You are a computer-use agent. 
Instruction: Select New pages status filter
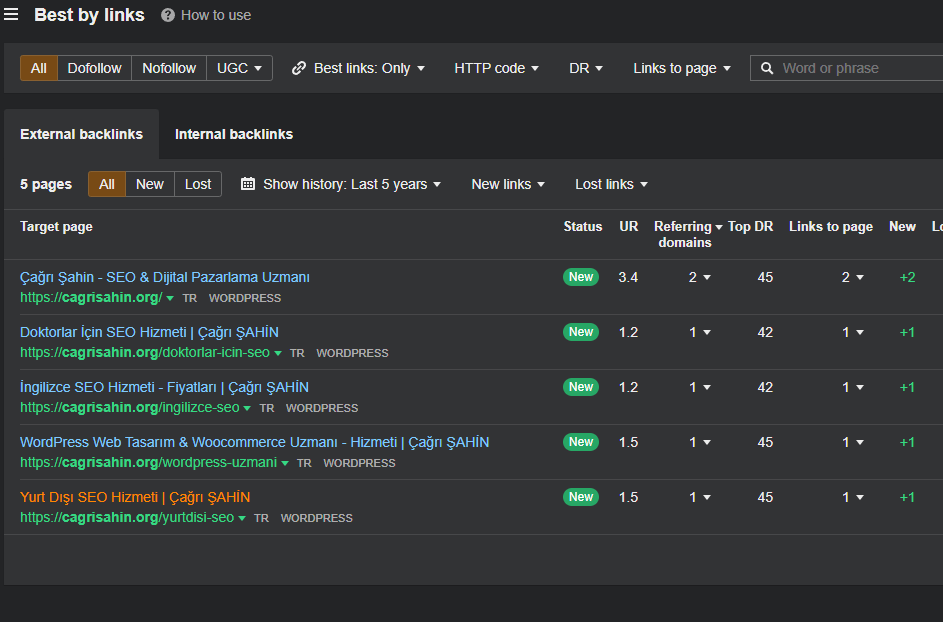tap(150, 184)
